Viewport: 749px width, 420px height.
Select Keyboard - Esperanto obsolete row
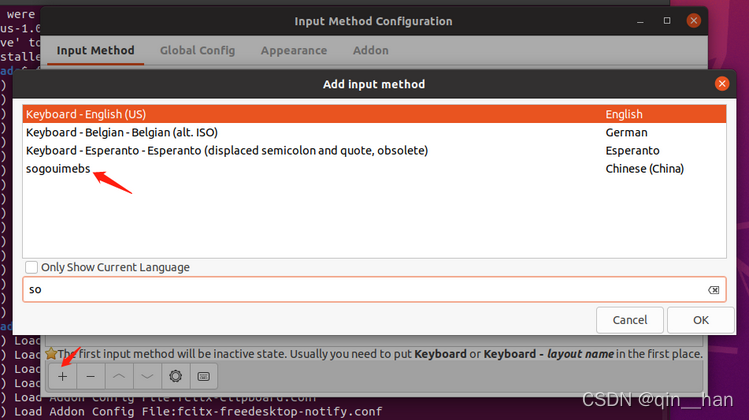[374, 151]
